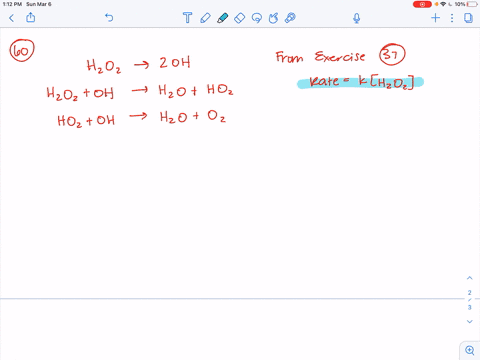Tap the Wi-Fi status icon
The width and height of the screenshot is (480, 360).
(x=443, y=4)
